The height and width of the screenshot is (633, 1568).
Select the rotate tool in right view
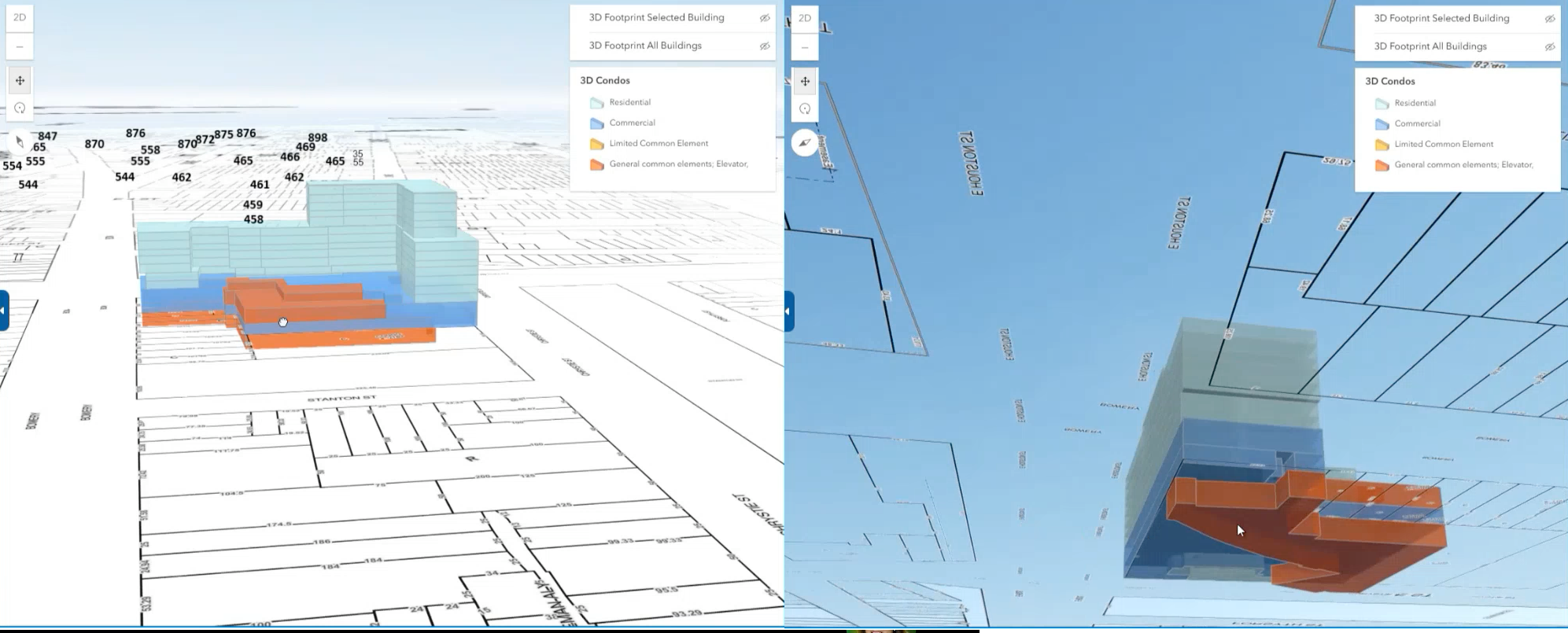pyautogui.click(x=805, y=109)
